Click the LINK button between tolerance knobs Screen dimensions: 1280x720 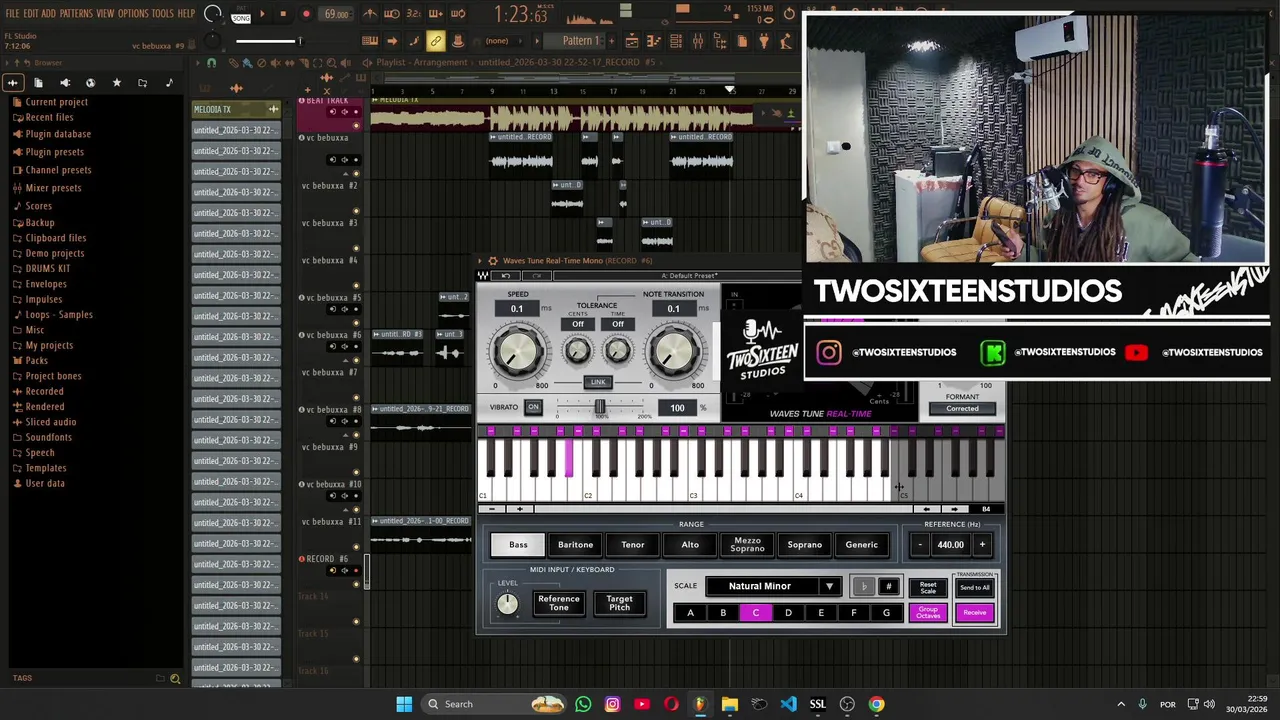(x=598, y=381)
